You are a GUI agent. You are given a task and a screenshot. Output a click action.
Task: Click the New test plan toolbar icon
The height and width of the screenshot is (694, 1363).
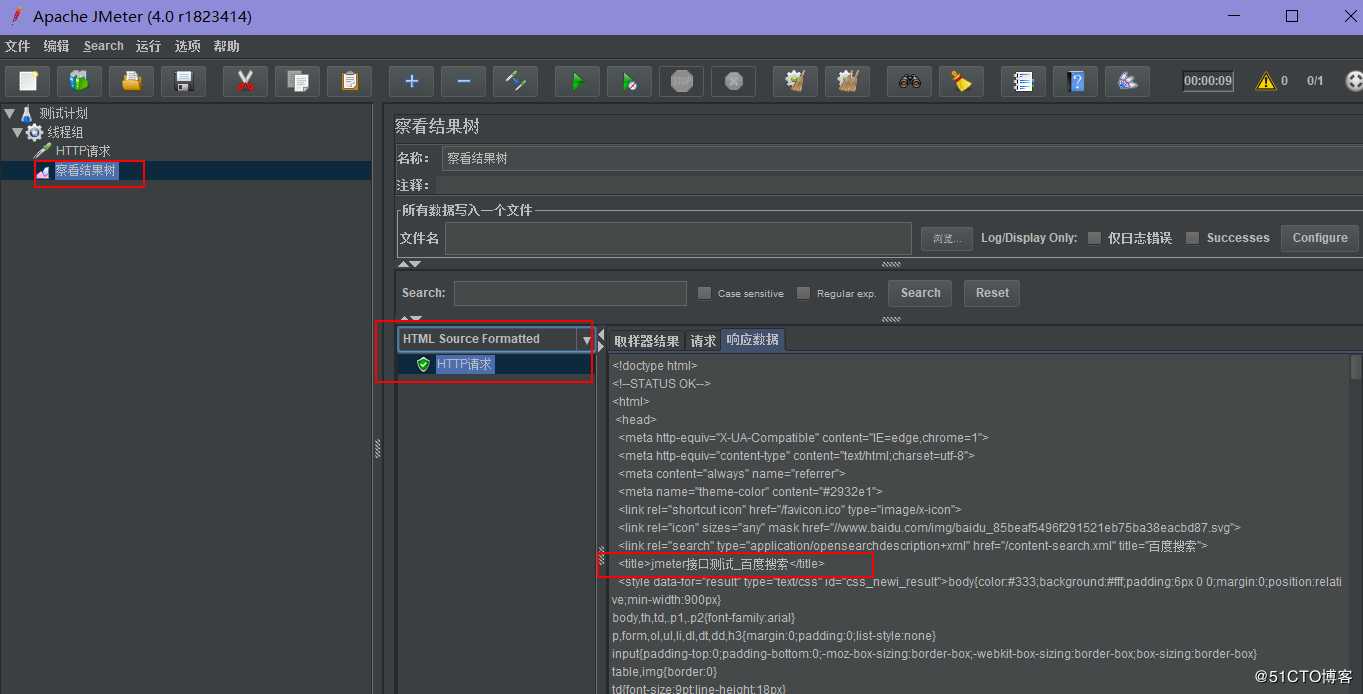[x=28, y=81]
